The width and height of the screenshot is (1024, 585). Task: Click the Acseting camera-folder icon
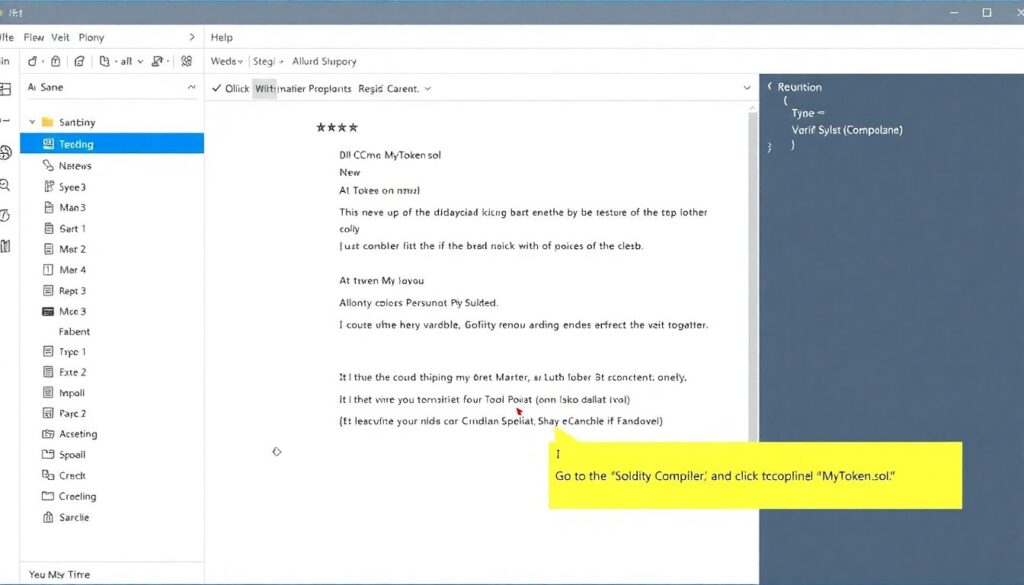(x=48, y=434)
